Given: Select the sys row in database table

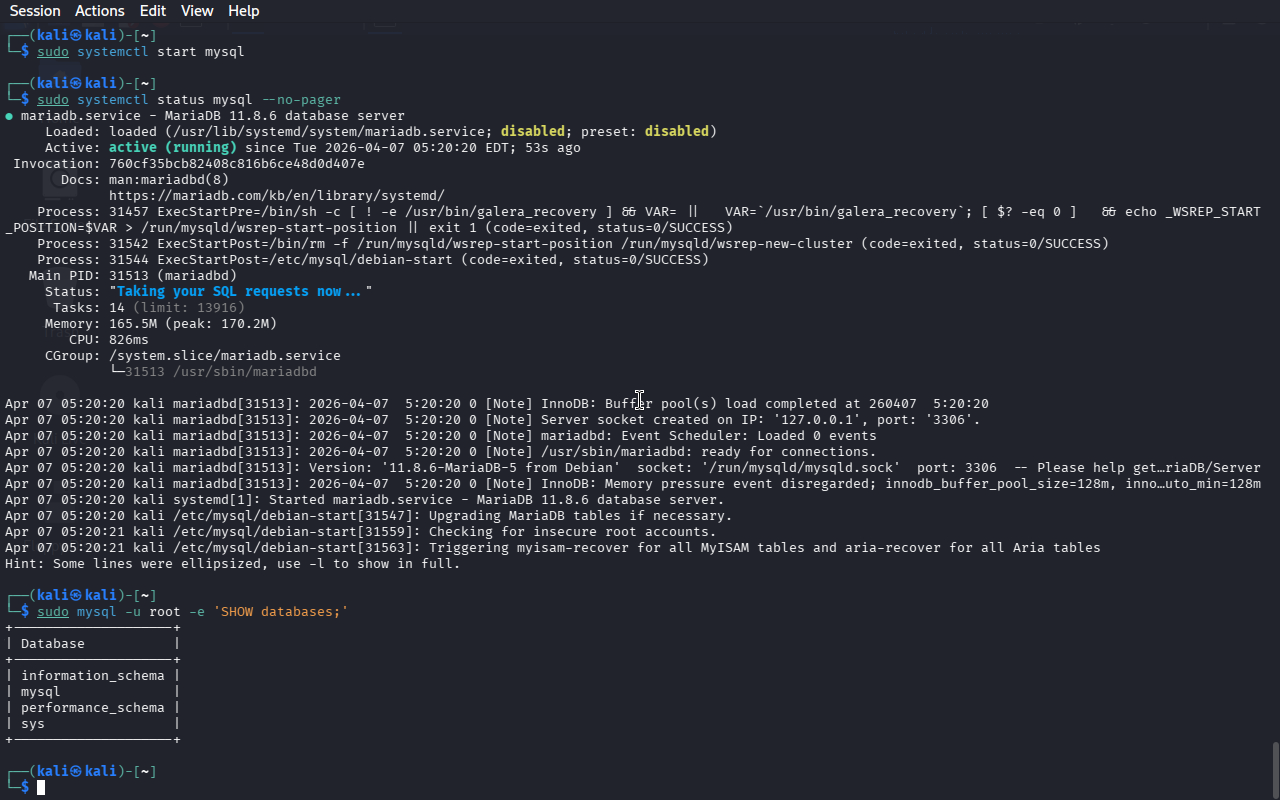Looking at the screenshot, I should point(33,724).
